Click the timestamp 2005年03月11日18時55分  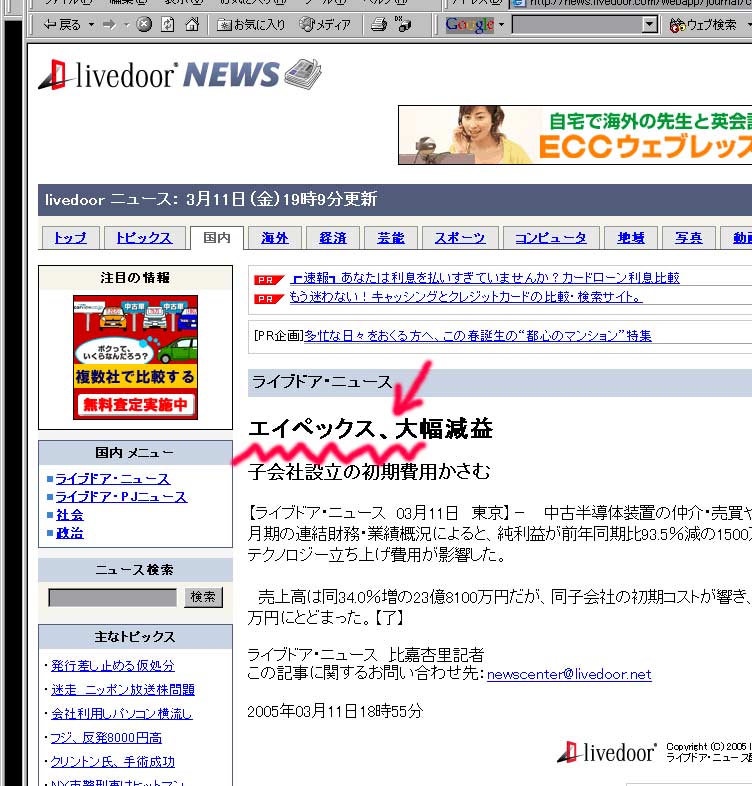click(335, 711)
